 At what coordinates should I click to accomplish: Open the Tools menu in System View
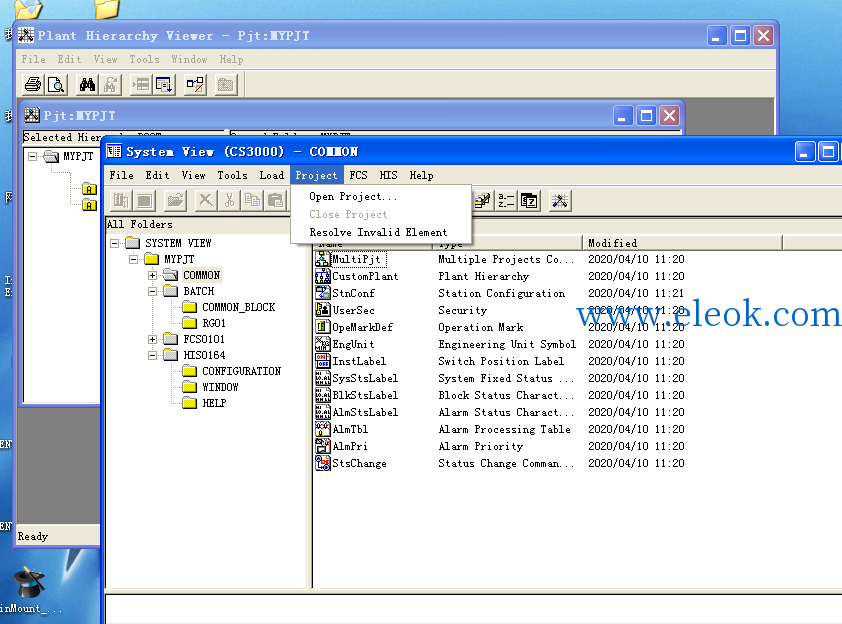click(232, 175)
